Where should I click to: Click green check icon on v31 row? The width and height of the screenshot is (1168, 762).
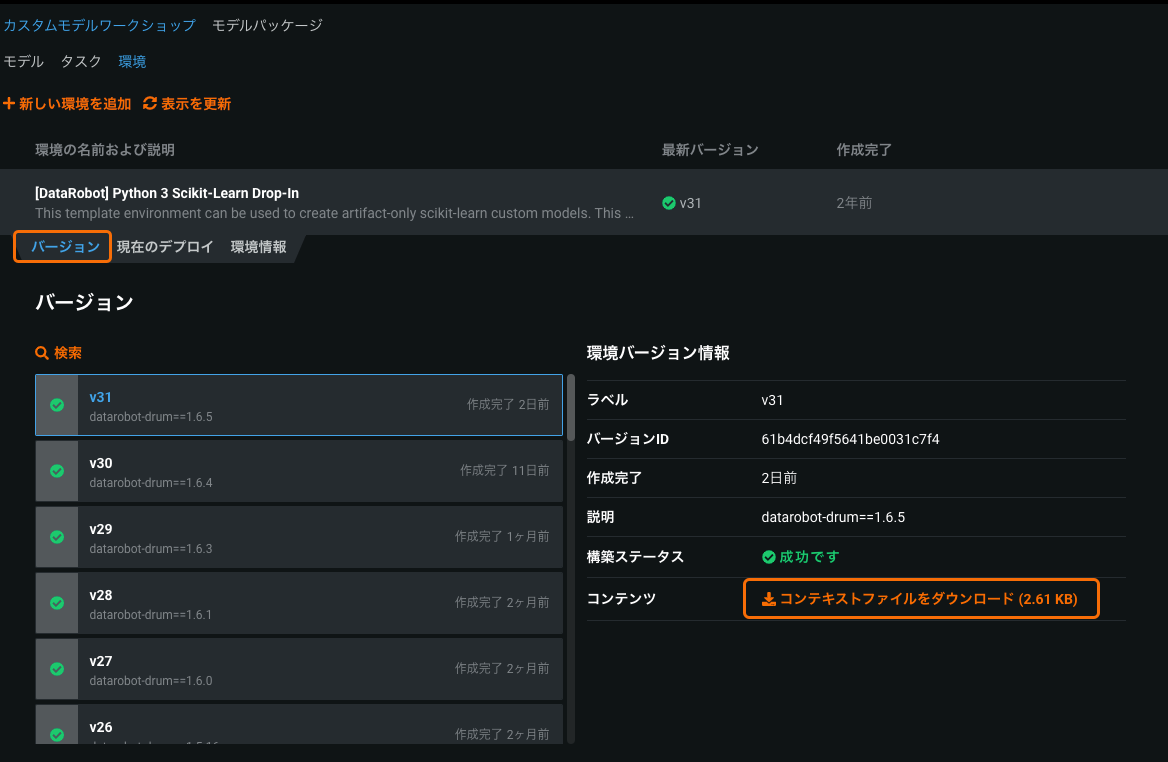click(x=57, y=405)
